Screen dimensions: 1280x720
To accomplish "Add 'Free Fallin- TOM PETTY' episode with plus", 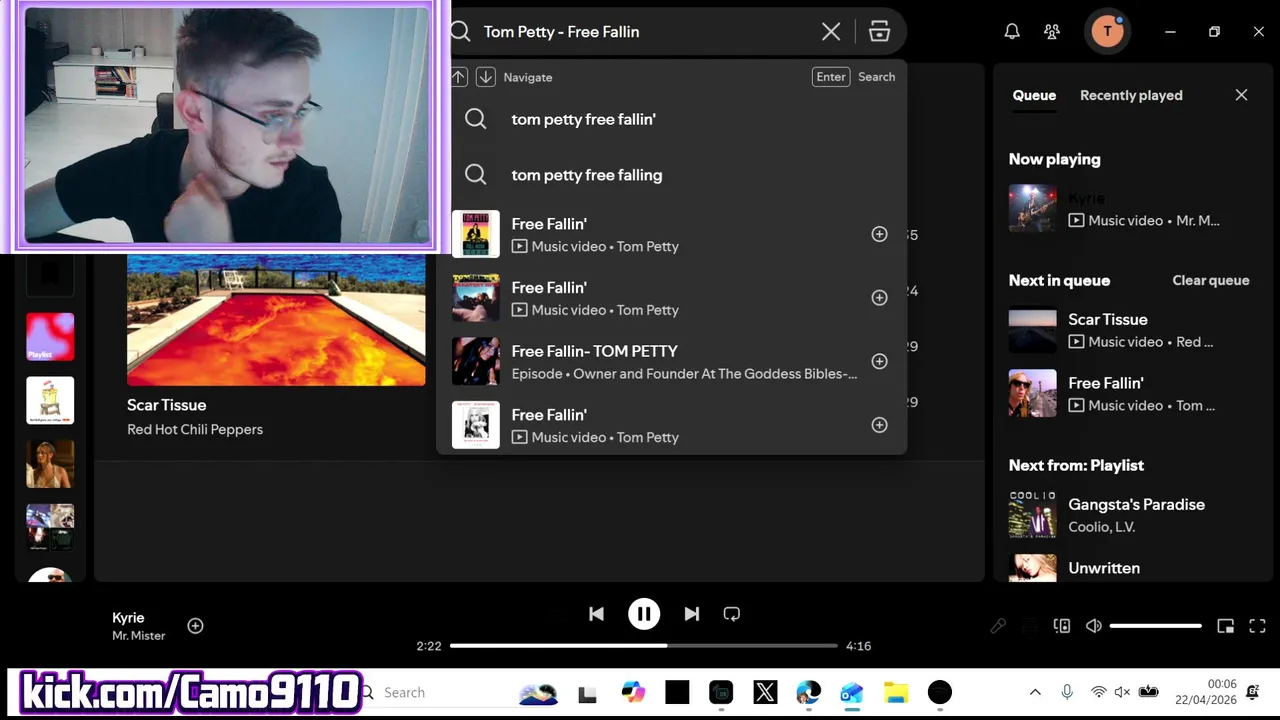I will 879,361.
